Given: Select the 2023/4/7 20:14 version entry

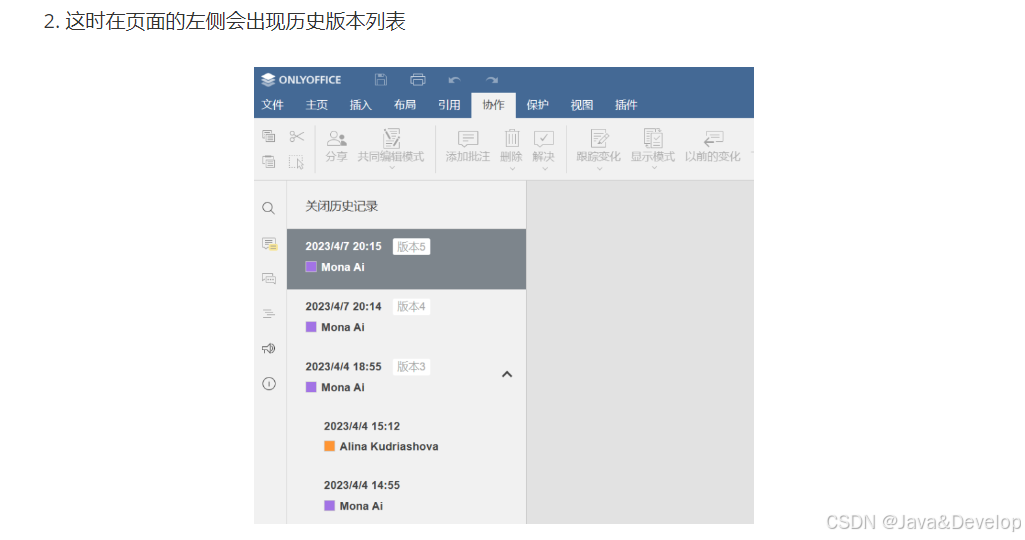Looking at the screenshot, I should [x=407, y=319].
